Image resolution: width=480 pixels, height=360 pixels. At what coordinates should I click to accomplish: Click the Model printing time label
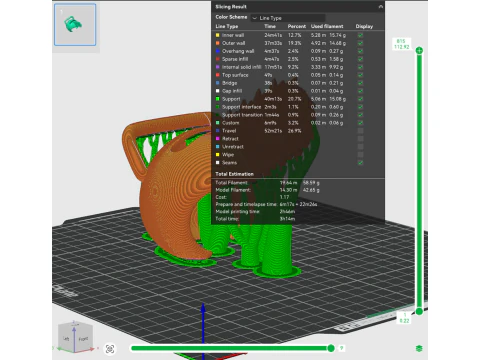tap(237, 211)
